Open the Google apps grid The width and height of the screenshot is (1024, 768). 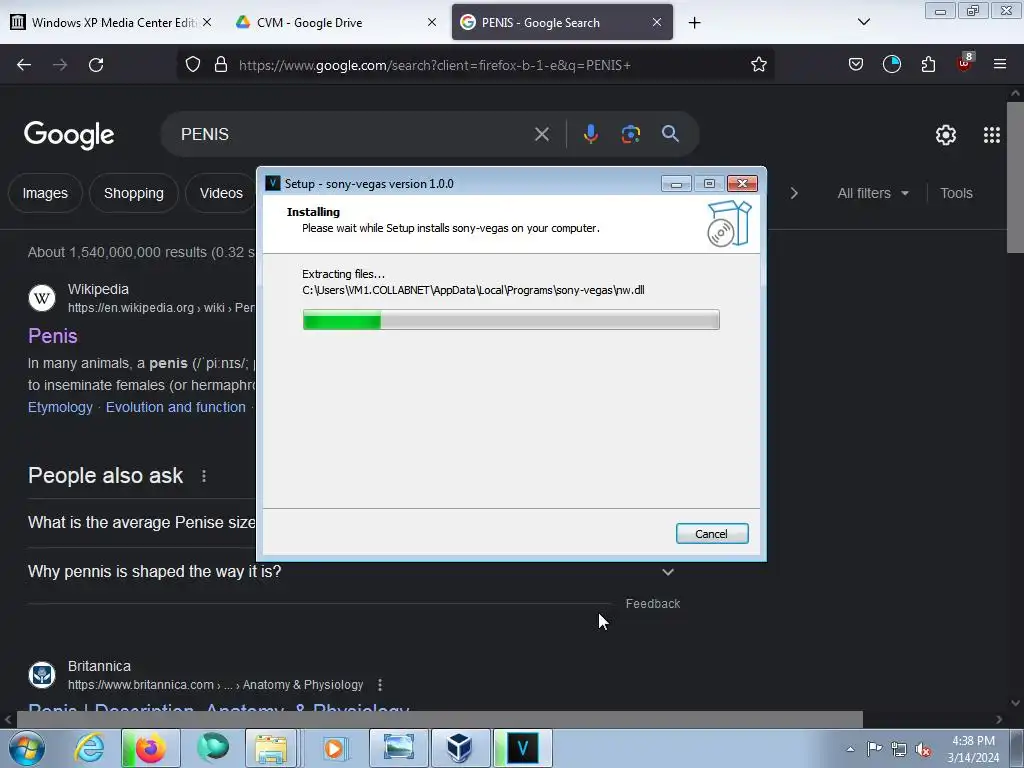click(991, 135)
